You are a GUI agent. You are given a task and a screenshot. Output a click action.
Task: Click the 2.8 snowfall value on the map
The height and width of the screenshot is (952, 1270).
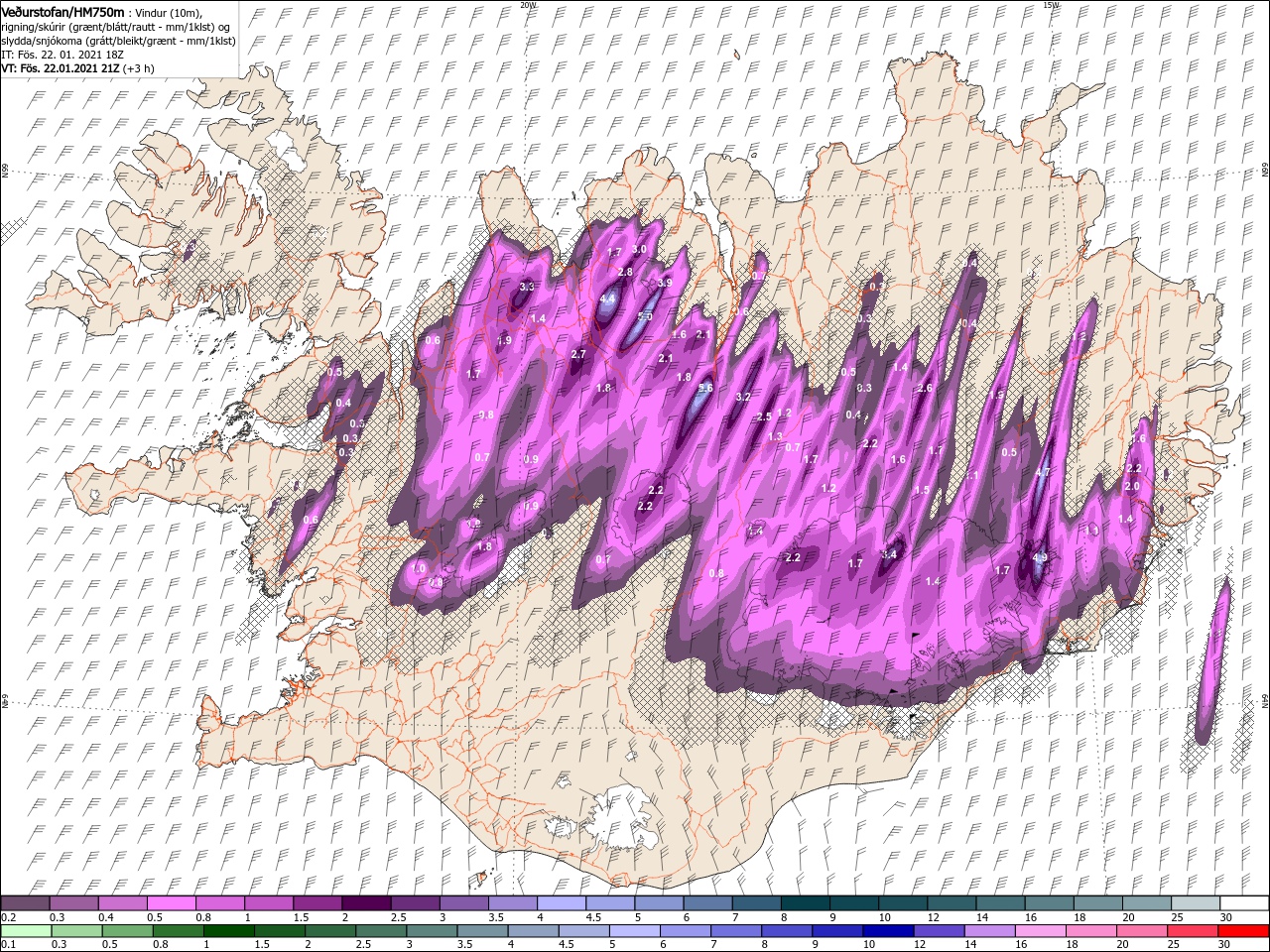(625, 272)
